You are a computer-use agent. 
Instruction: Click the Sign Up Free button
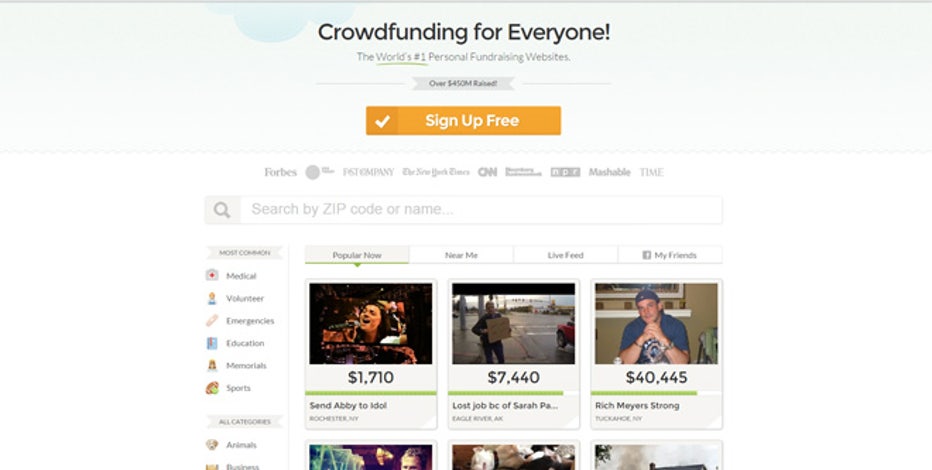(463, 121)
